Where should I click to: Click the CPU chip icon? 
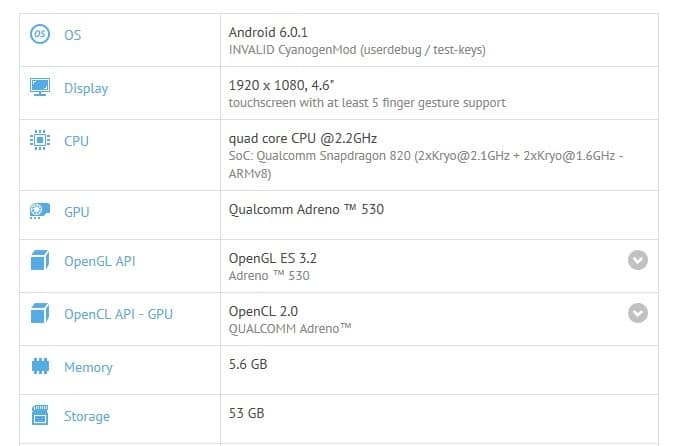pos(41,141)
